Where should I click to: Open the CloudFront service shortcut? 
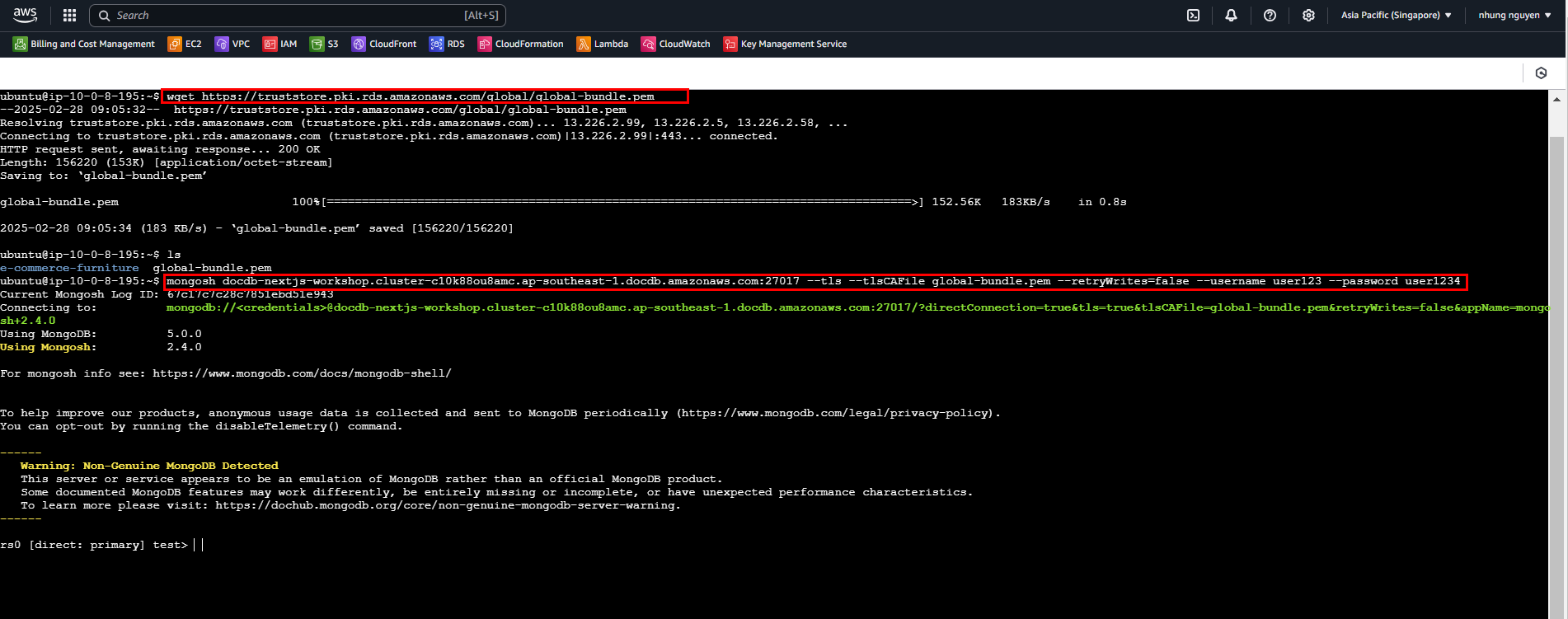coord(384,44)
